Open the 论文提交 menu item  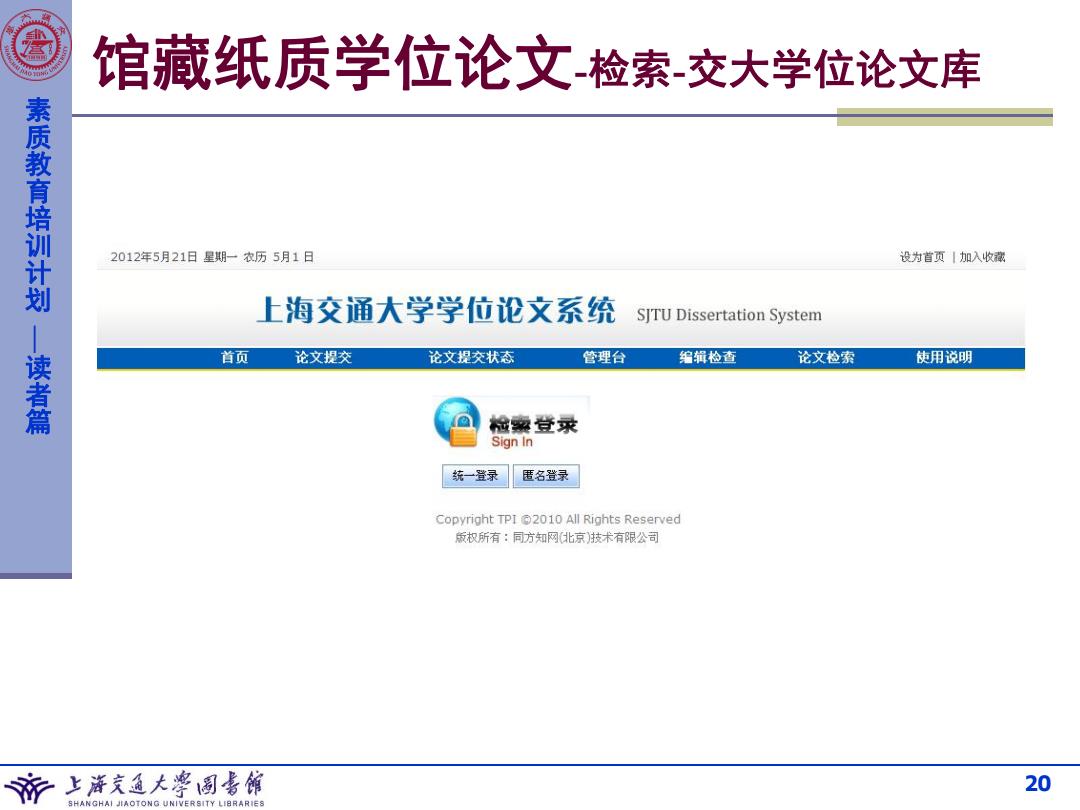(323, 357)
